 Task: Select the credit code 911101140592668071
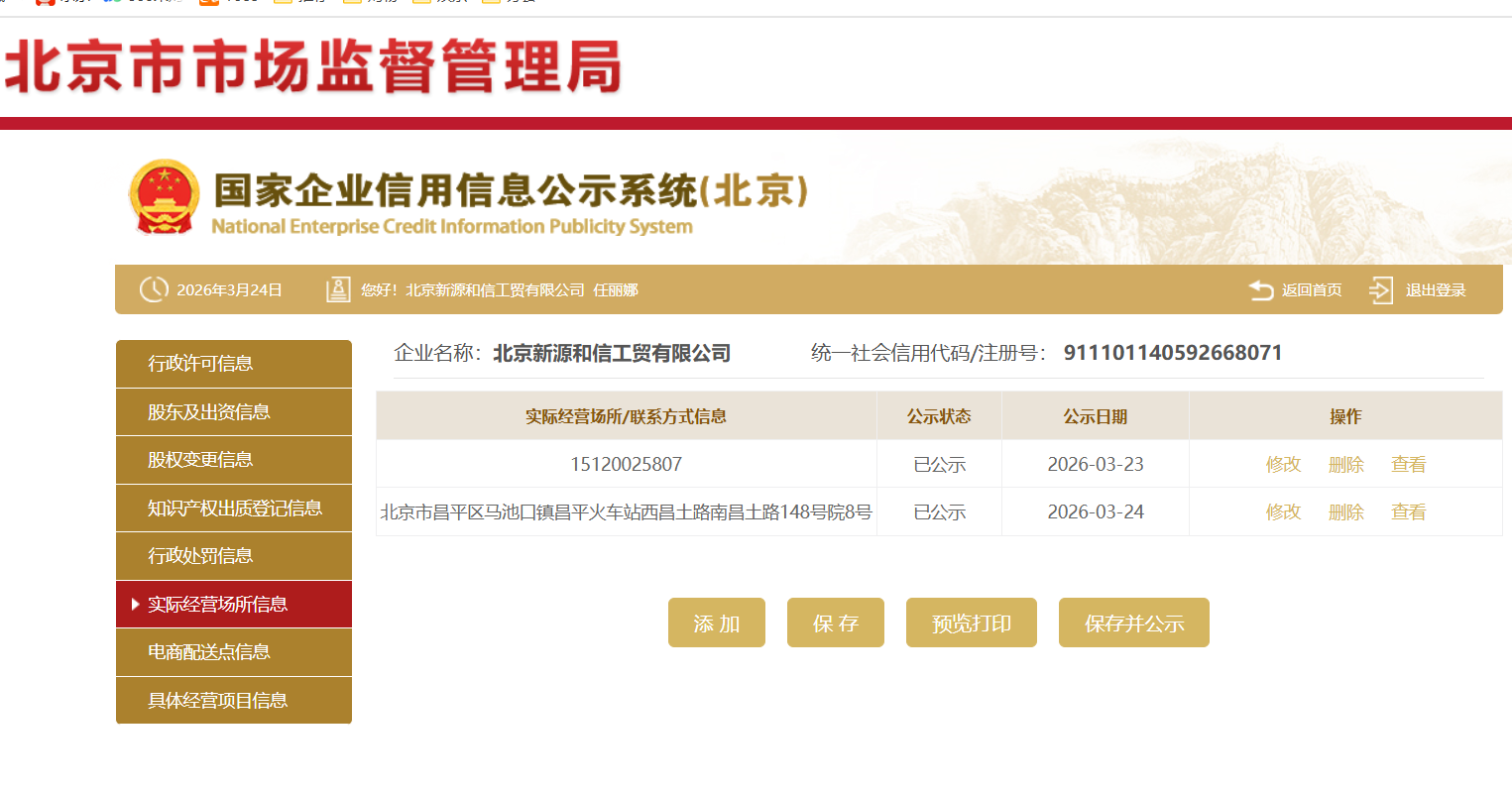coord(1173,353)
